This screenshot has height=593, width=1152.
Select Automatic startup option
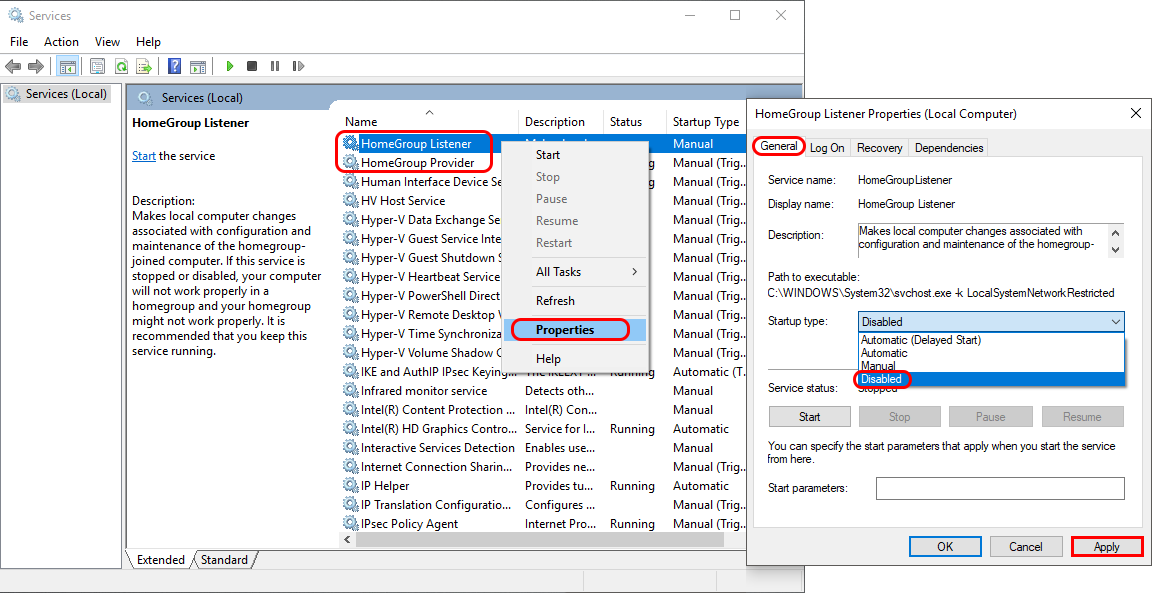coord(991,353)
